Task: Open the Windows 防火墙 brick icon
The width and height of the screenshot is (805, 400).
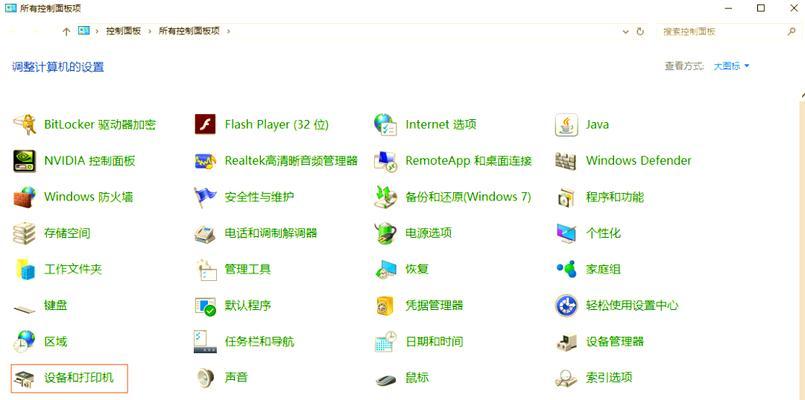Action: (x=24, y=197)
